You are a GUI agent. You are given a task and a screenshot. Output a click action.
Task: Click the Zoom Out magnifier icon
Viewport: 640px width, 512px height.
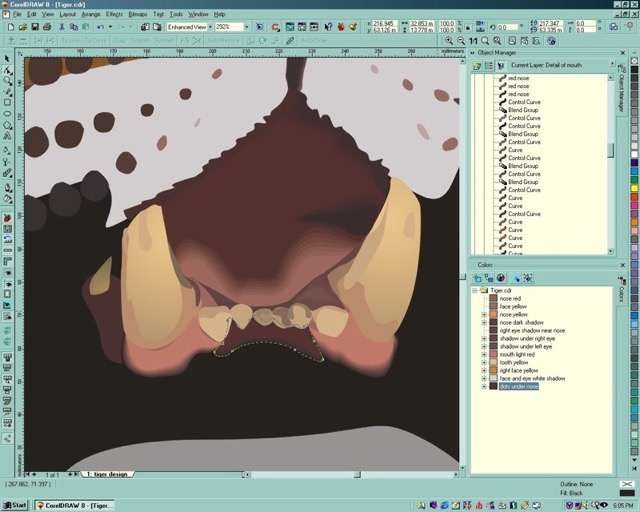coord(461,41)
